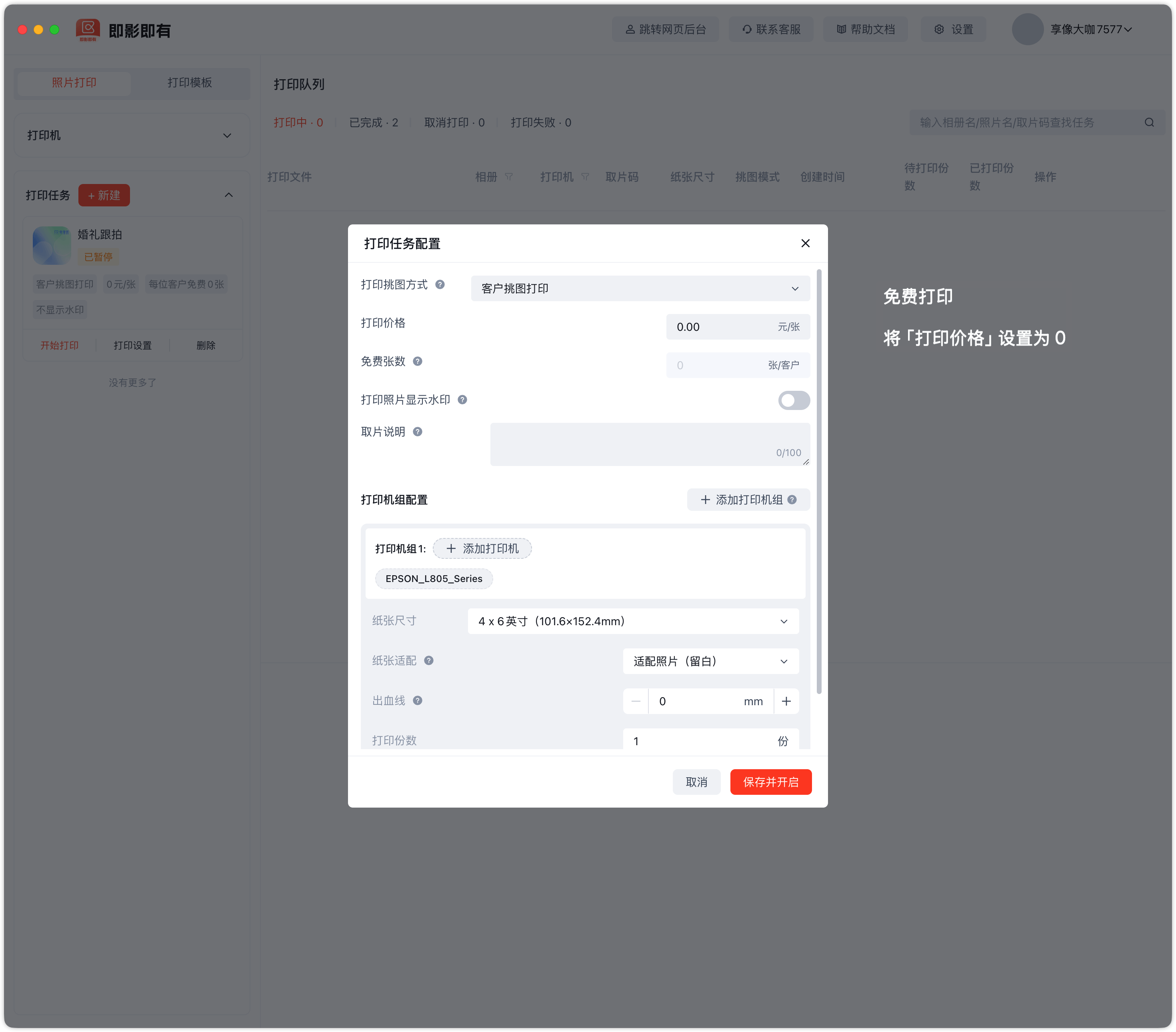Viewport: 1176px width, 1032px height.
Task: Click help icon next to 打印挑图方式
Action: click(440, 285)
